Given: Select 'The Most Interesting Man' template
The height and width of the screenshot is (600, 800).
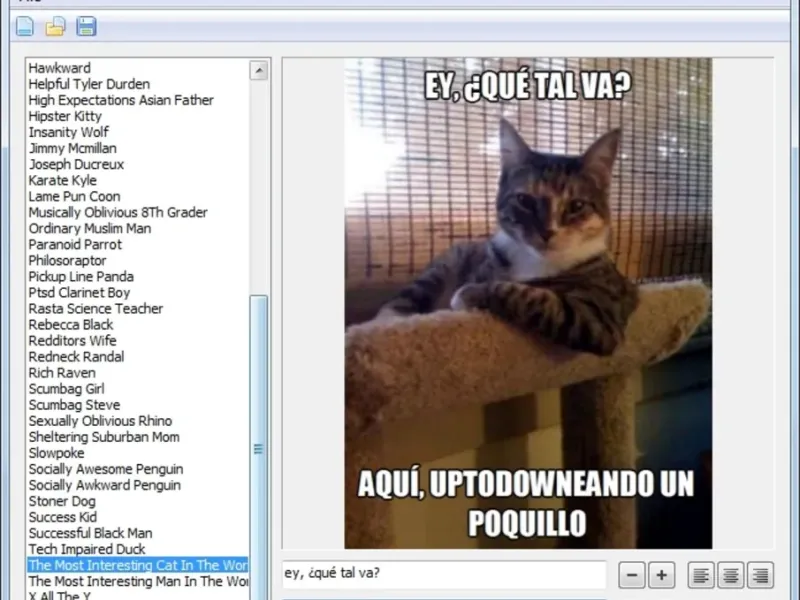Looking at the screenshot, I should (x=138, y=582).
